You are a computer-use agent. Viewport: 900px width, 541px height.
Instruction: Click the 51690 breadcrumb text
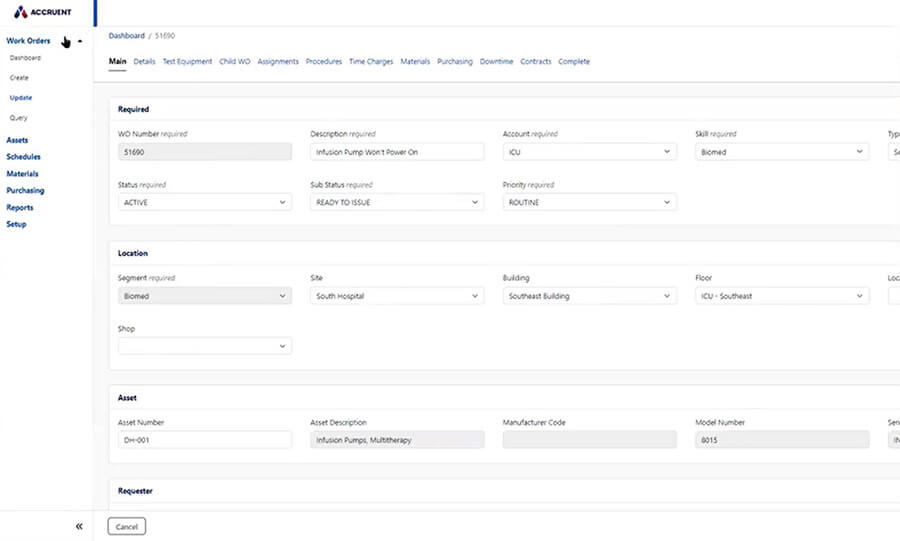pyautogui.click(x=165, y=36)
